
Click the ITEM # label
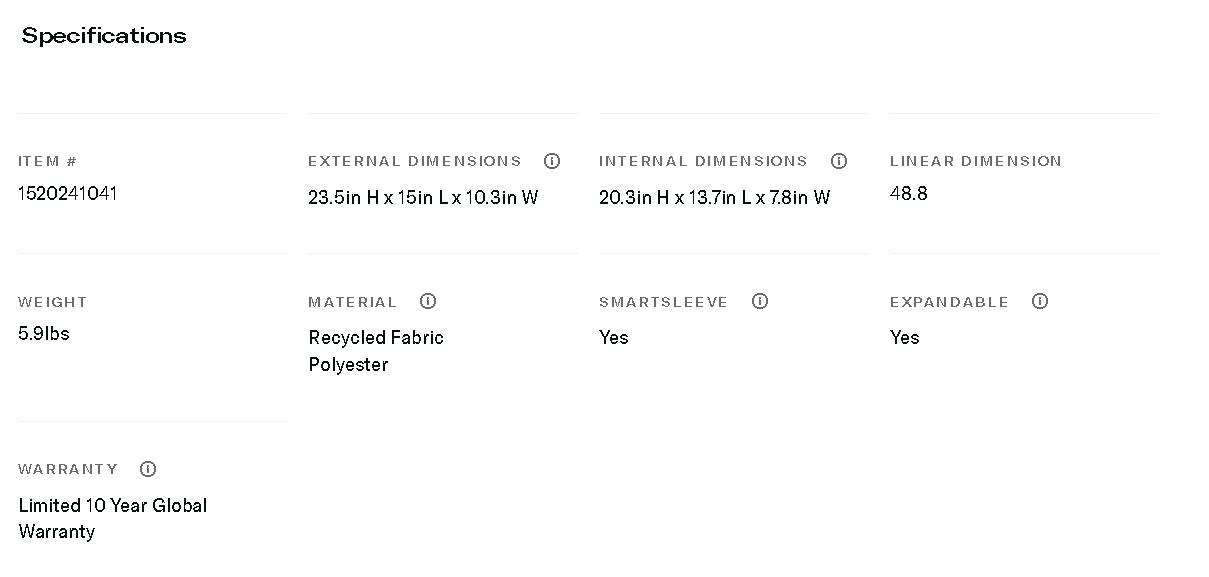tap(47, 161)
